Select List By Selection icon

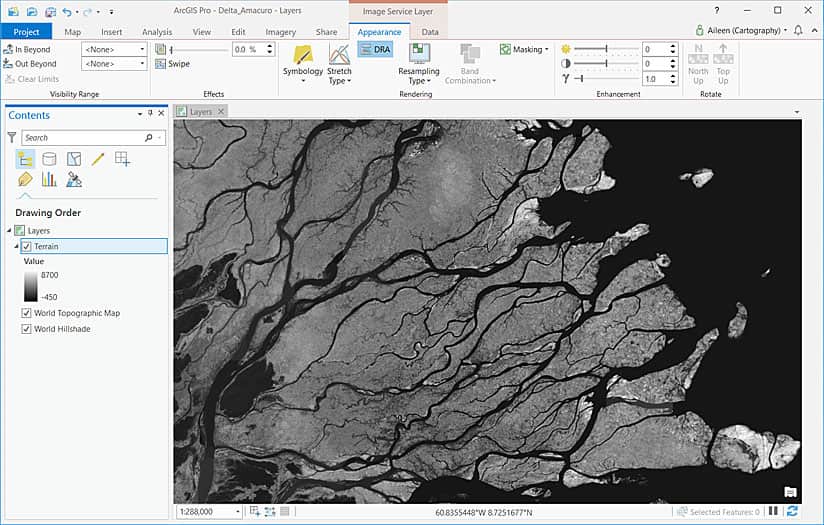coord(74,159)
